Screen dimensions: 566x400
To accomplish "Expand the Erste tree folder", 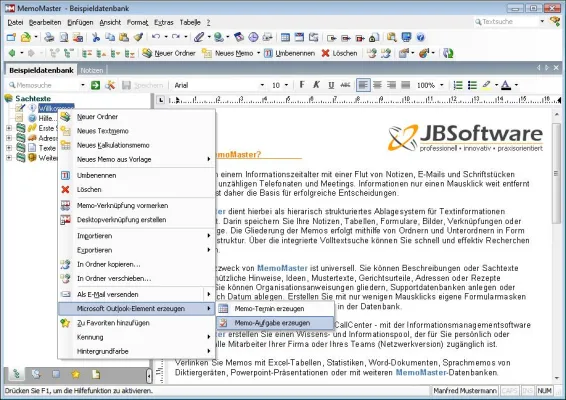I will coord(9,128).
